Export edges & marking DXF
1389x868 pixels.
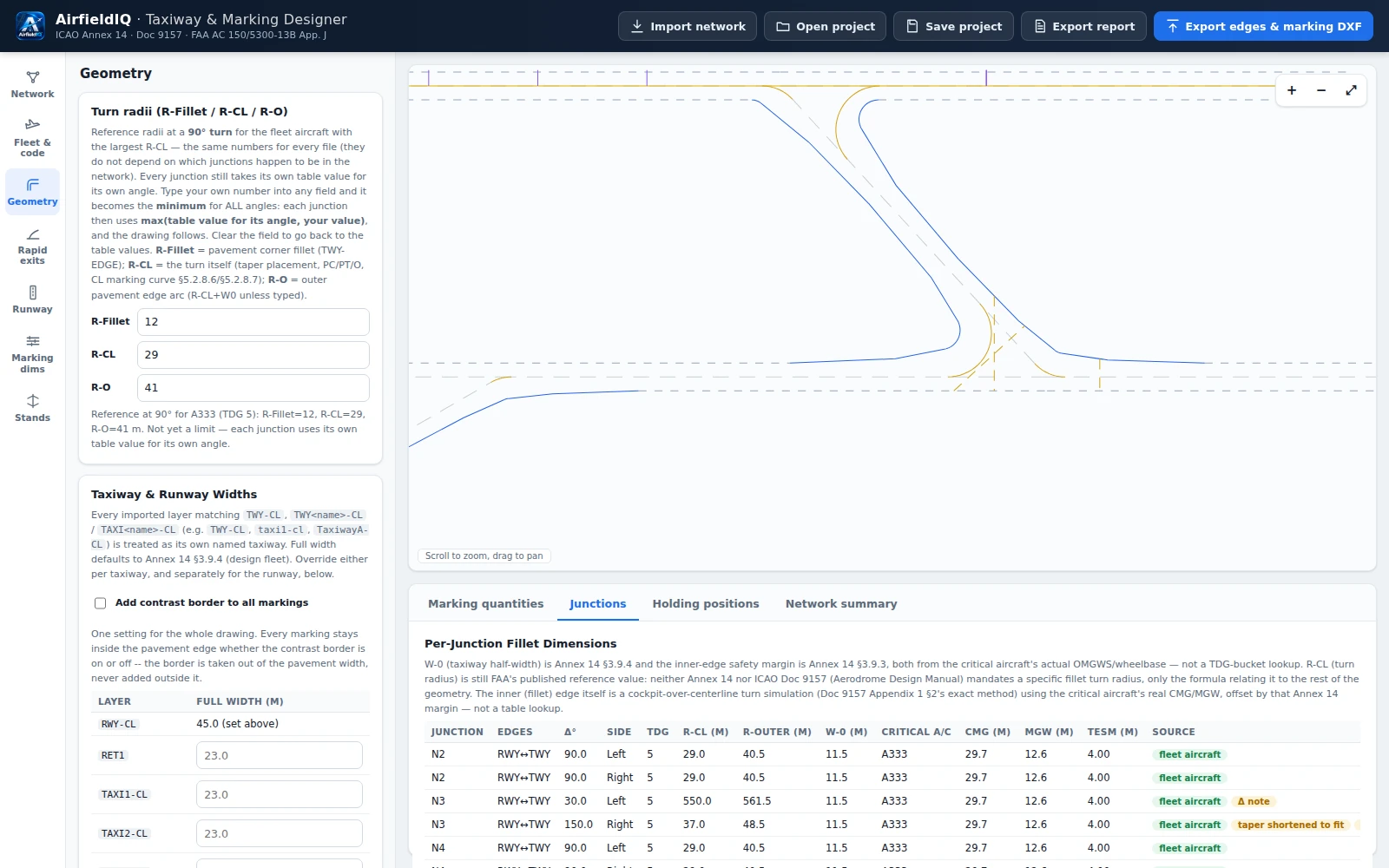click(1263, 26)
